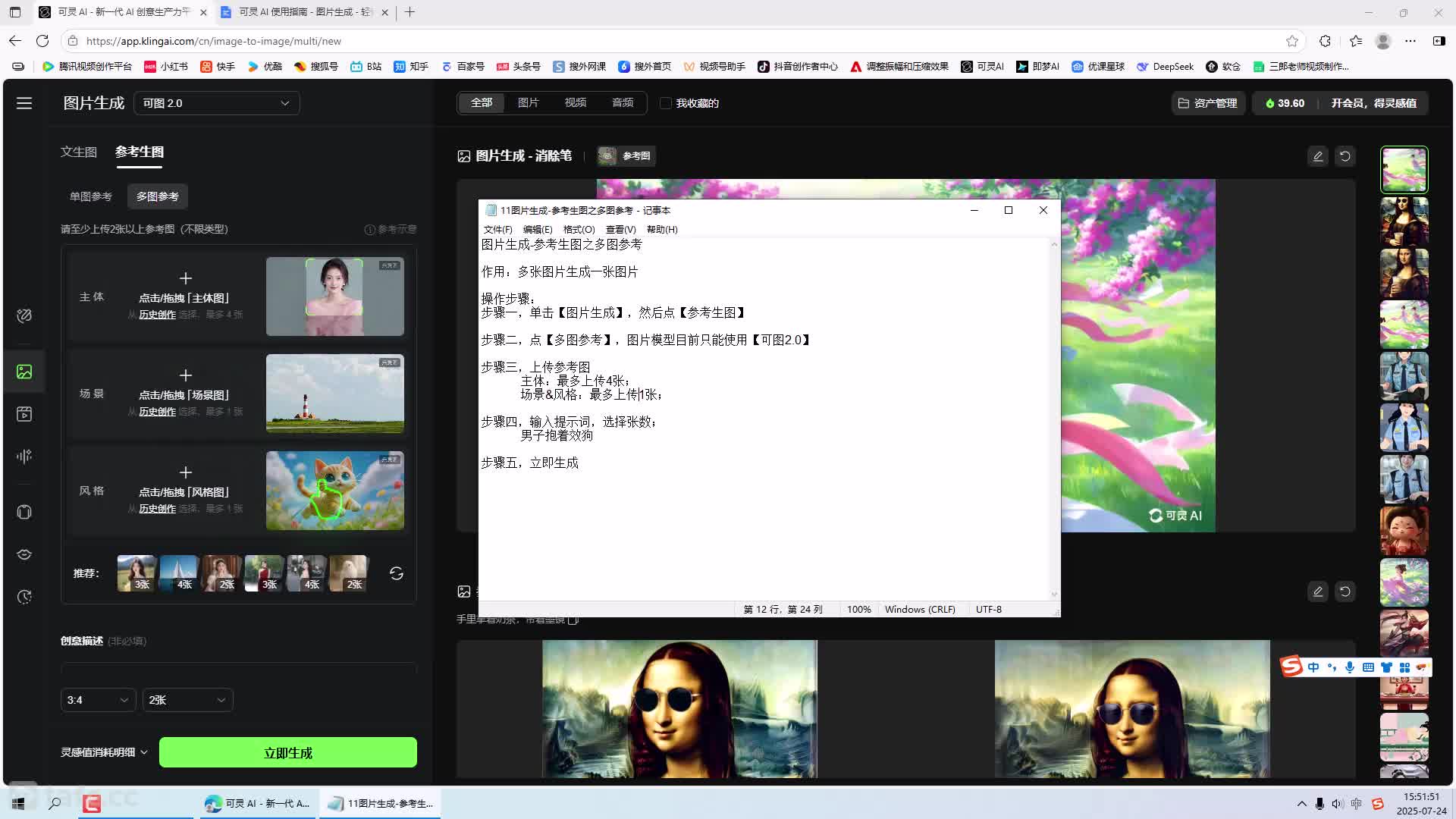
Task: Select 多图参考 mode
Action: (x=158, y=196)
